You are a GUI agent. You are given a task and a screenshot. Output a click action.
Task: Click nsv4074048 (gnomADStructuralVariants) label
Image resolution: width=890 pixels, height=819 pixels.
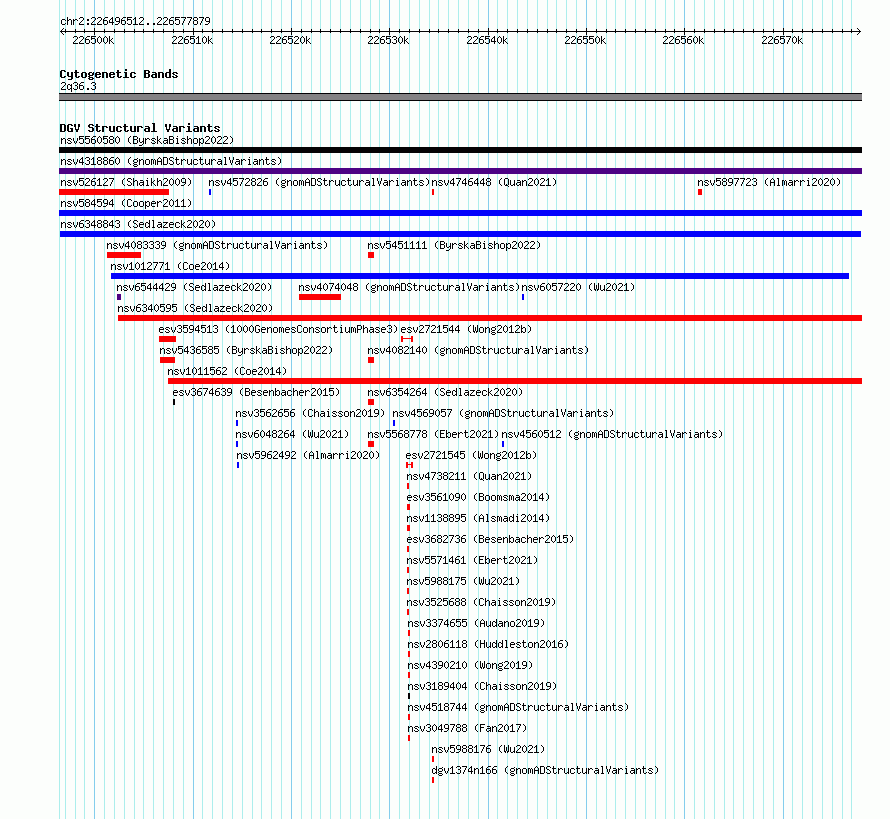[x=409, y=287]
